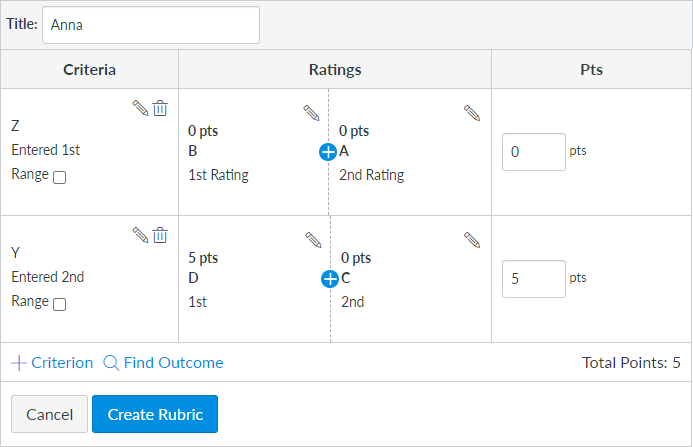Edit criterion Z with pencil icon

pyautogui.click(x=140, y=108)
